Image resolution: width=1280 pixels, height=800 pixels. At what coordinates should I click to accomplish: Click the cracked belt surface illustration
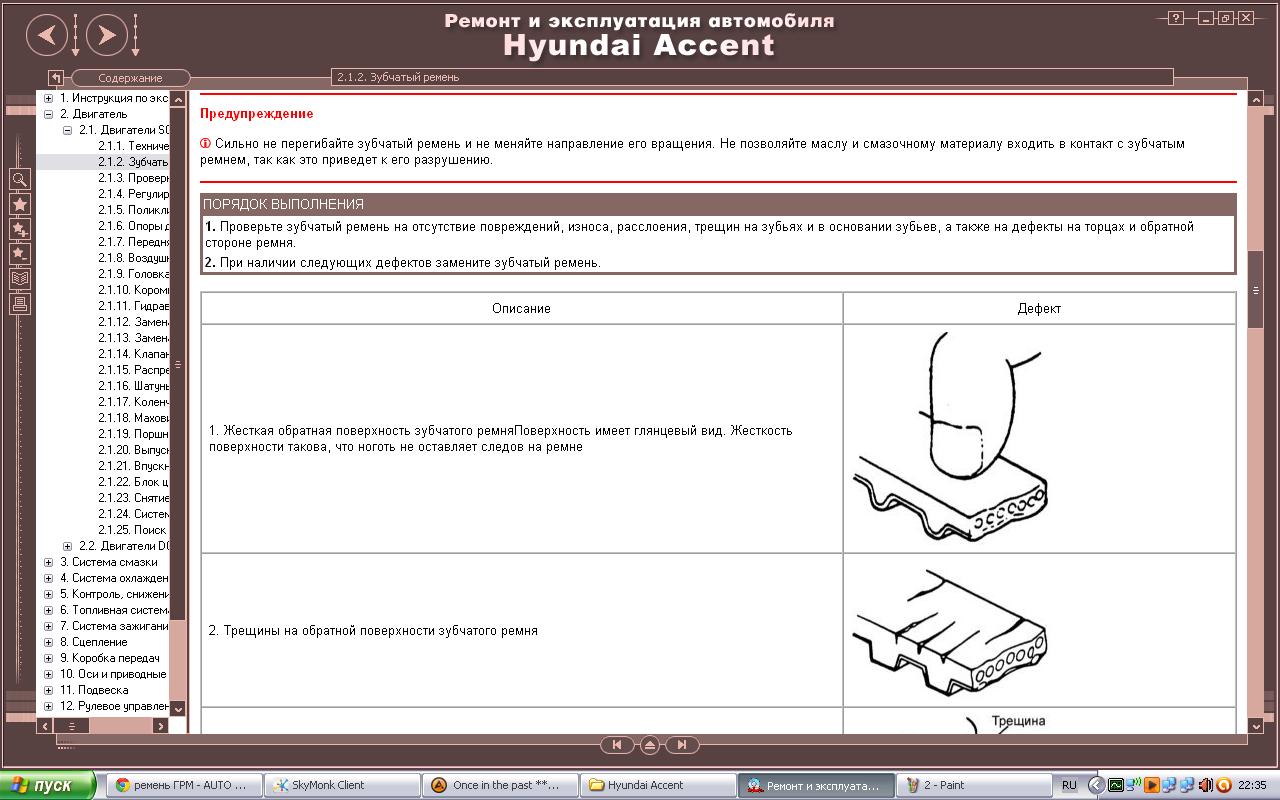click(951, 631)
